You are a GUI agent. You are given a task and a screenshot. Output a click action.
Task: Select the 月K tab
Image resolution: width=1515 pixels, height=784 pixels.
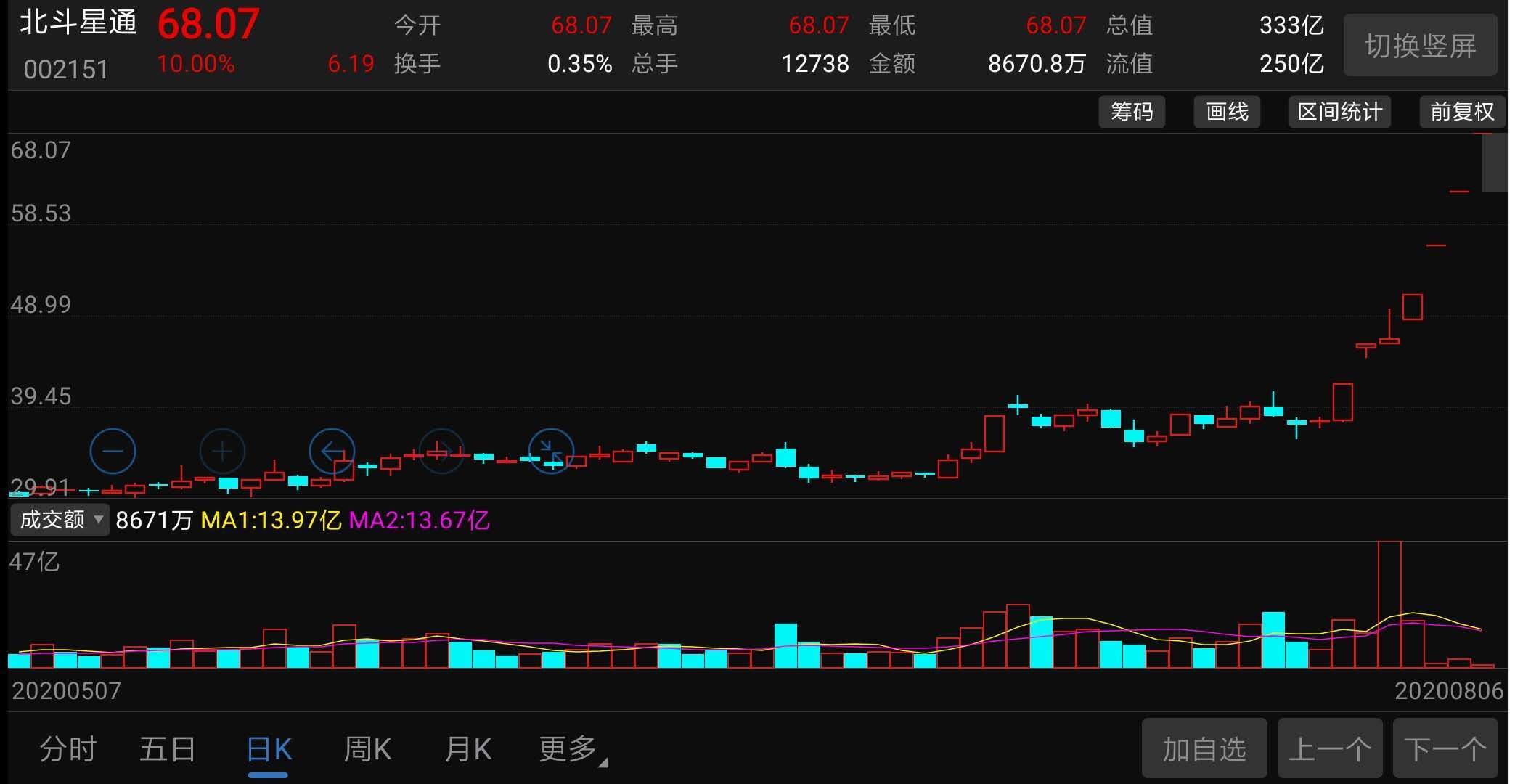pos(468,749)
